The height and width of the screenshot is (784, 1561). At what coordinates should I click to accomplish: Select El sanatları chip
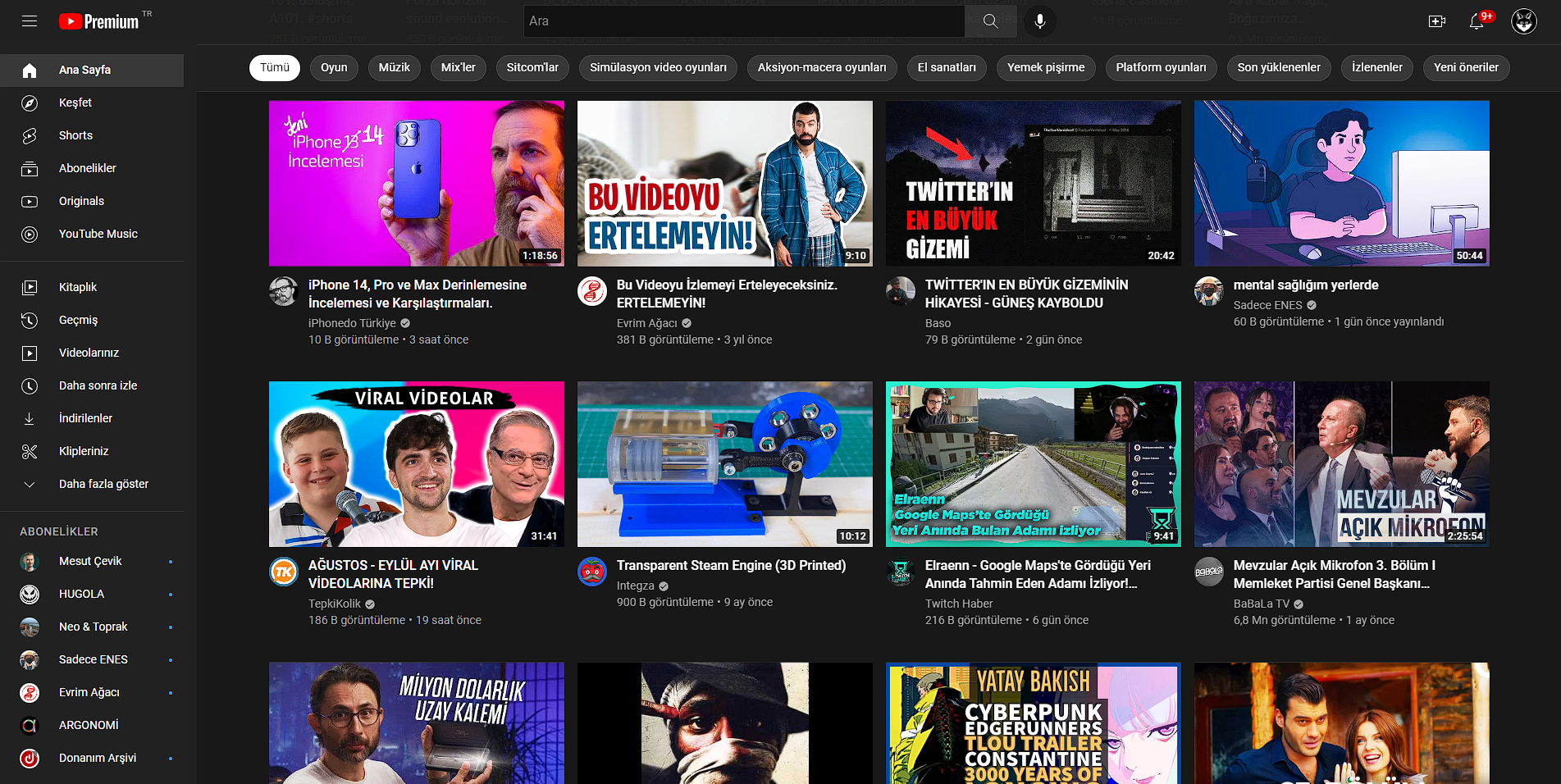(x=947, y=68)
